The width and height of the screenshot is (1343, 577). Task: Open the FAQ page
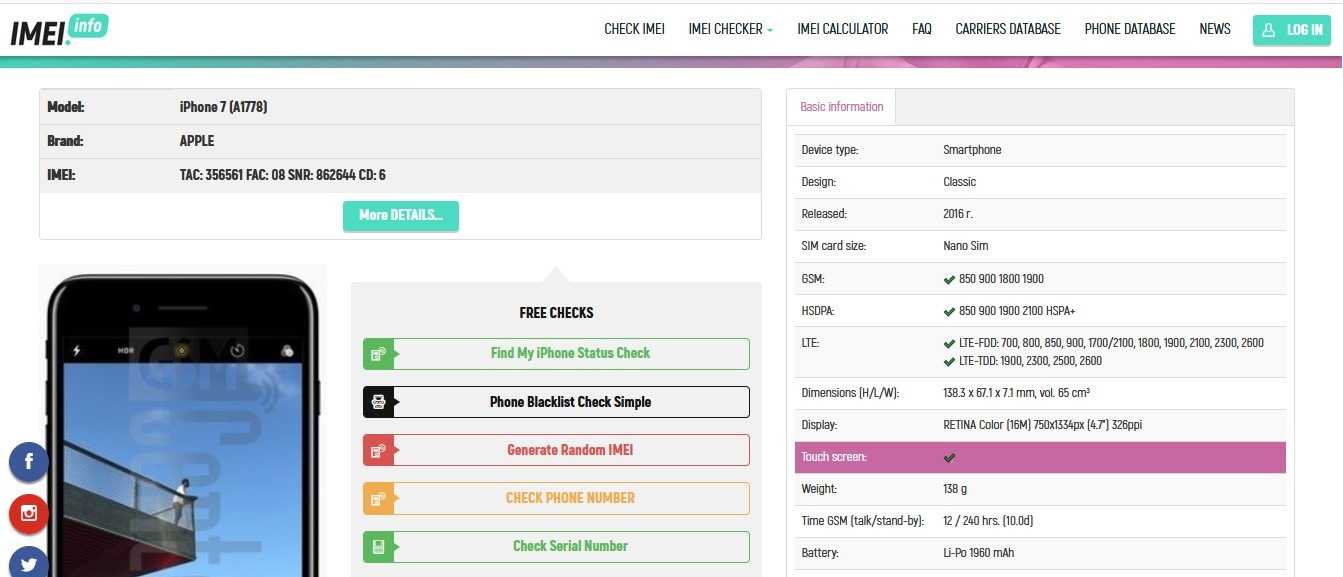point(921,29)
